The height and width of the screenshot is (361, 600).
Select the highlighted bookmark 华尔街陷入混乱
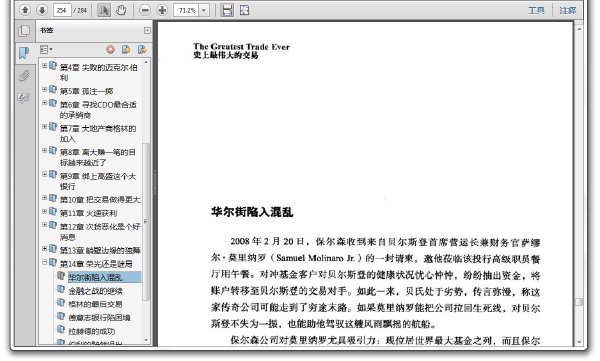pyautogui.click(x=104, y=277)
